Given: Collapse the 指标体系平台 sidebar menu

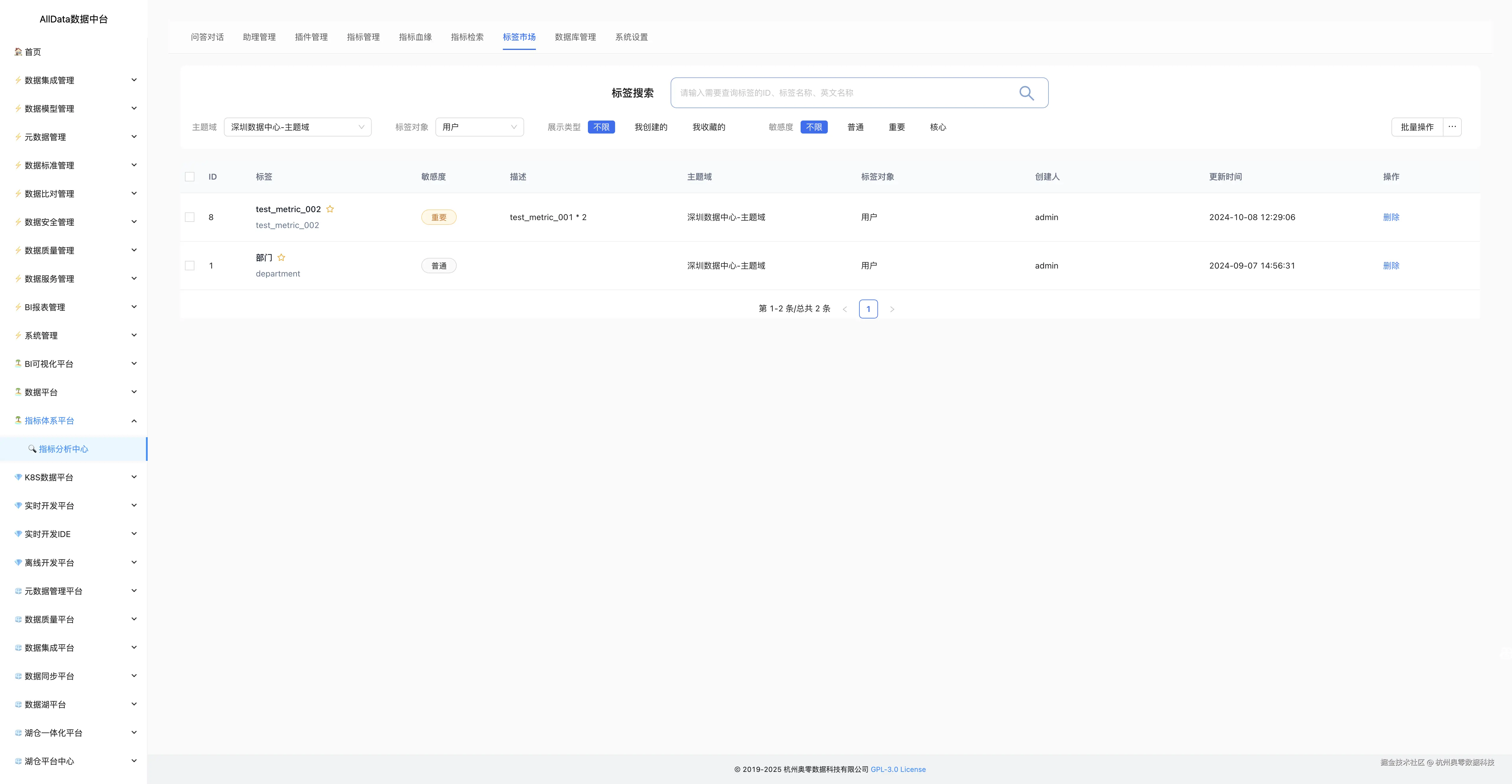Looking at the screenshot, I should 134,421.
